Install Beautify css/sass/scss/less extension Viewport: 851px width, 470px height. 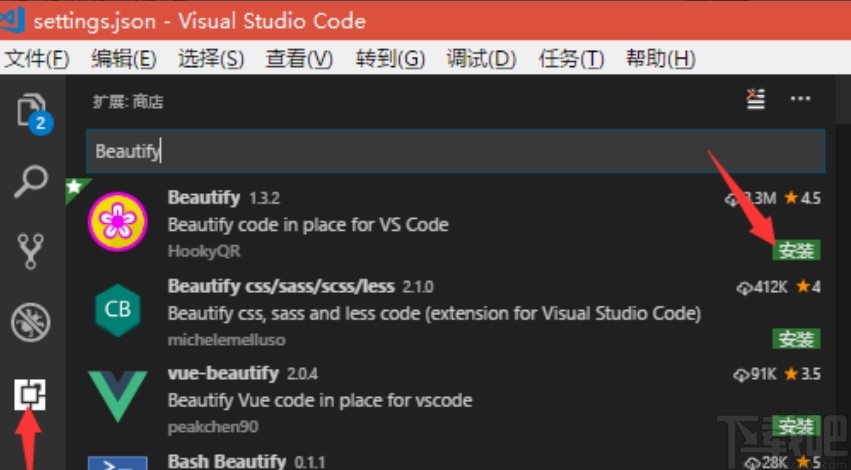coord(796,339)
